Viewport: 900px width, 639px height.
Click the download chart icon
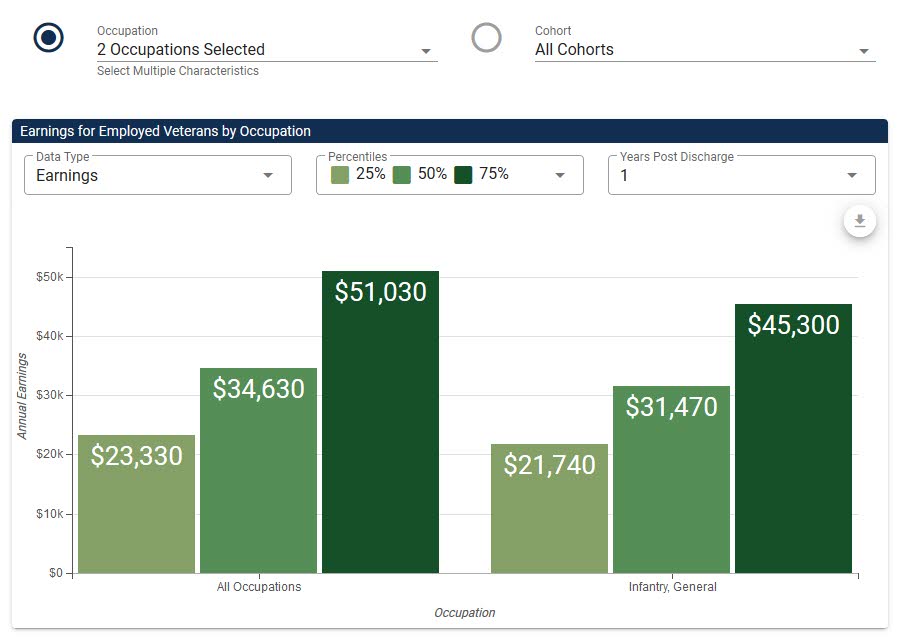[x=859, y=221]
